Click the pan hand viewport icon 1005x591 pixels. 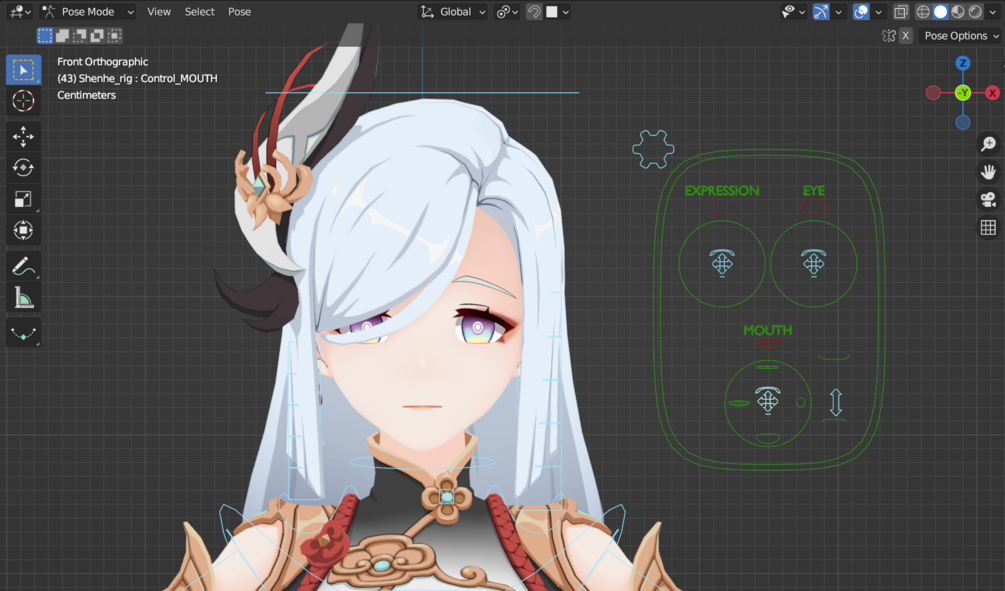click(x=988, y=172)
